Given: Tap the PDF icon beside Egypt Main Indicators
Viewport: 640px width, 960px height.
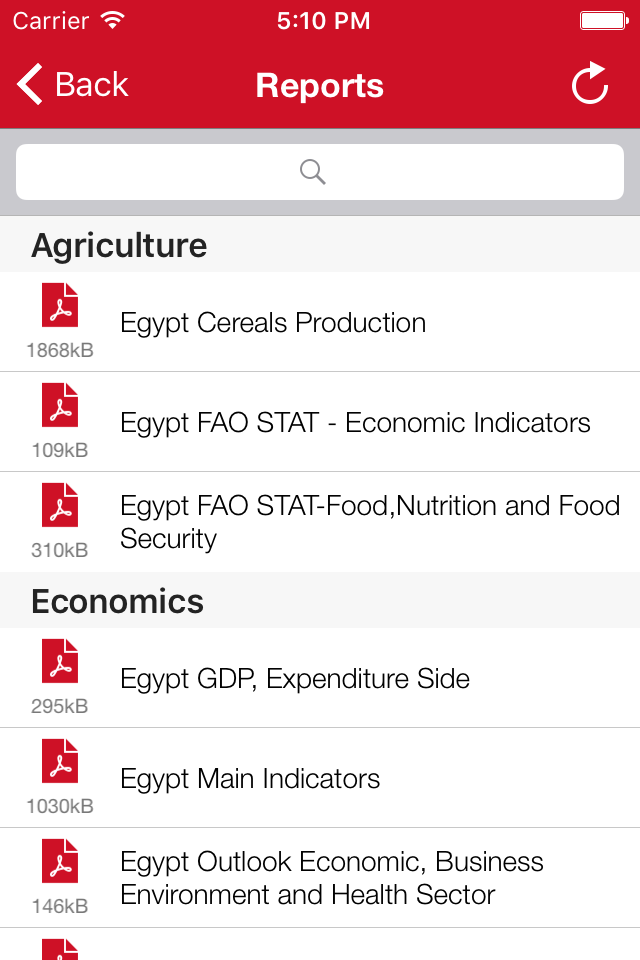Looking at the screenshot, I should pos(59,763).
